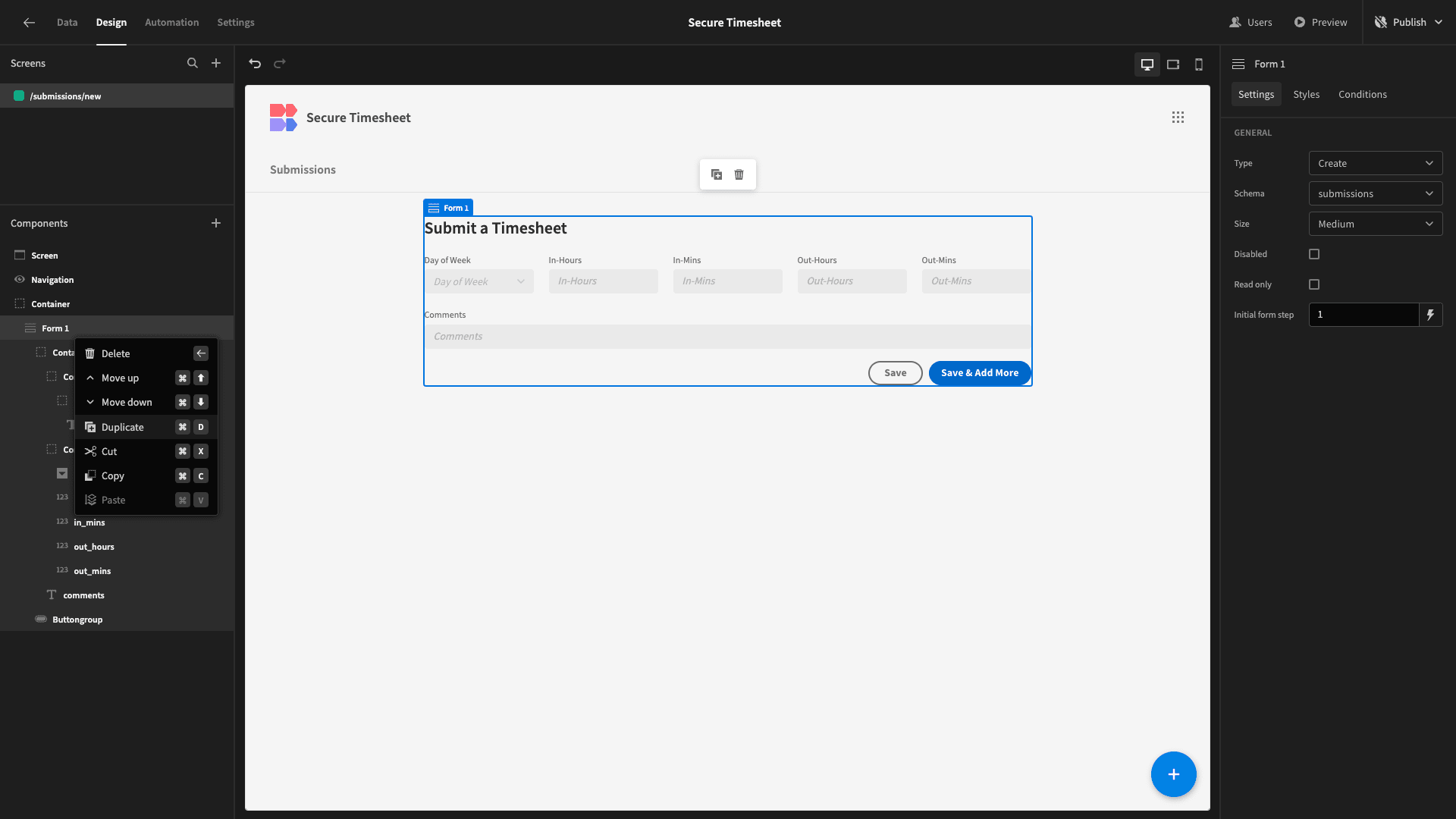The height and width of the screenshot is (819, 1456).
Task: Open the Type dropdown set to Create
Action: [1376, 163]
